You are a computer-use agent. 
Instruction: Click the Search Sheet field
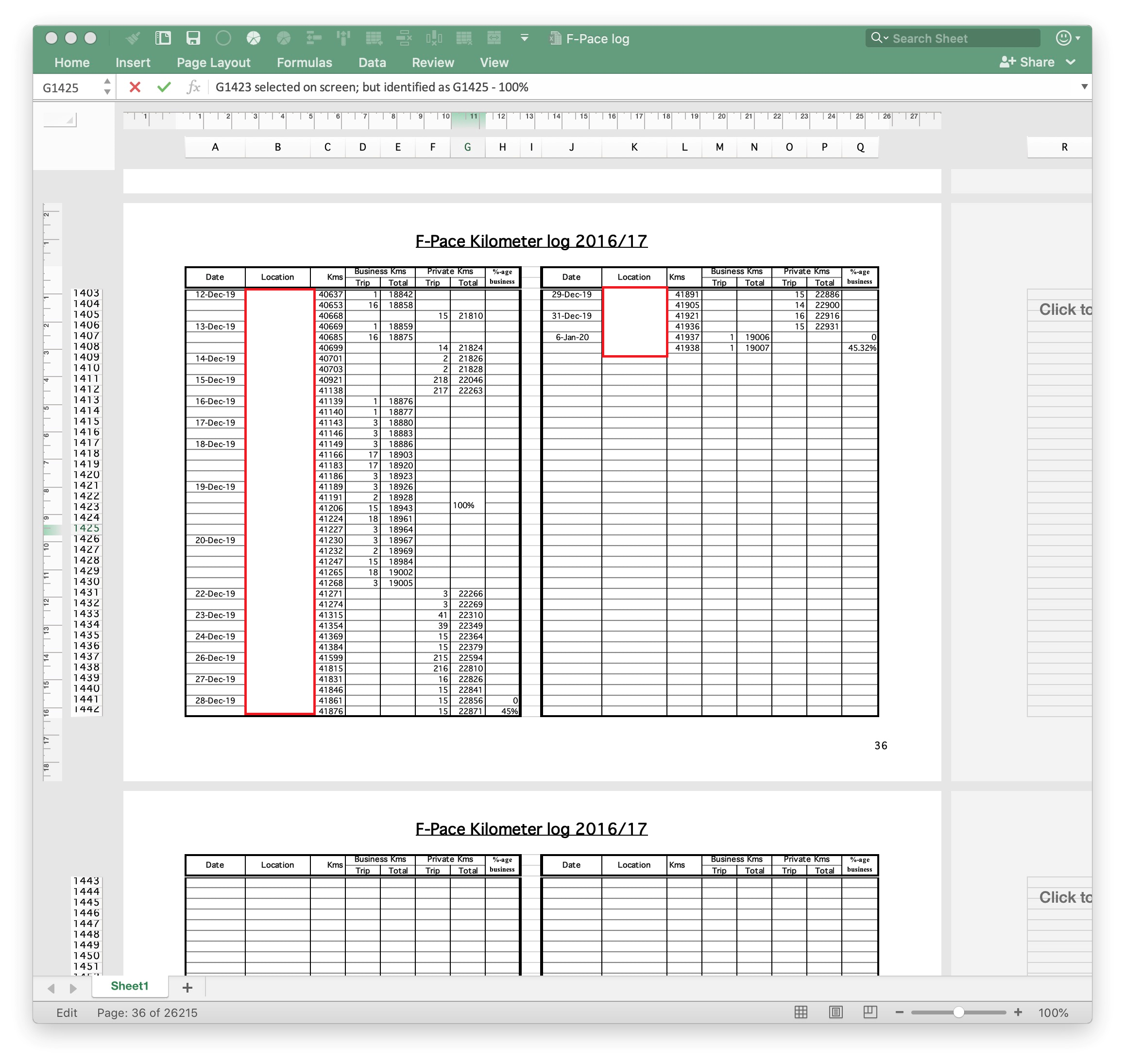tap(953, 38)
